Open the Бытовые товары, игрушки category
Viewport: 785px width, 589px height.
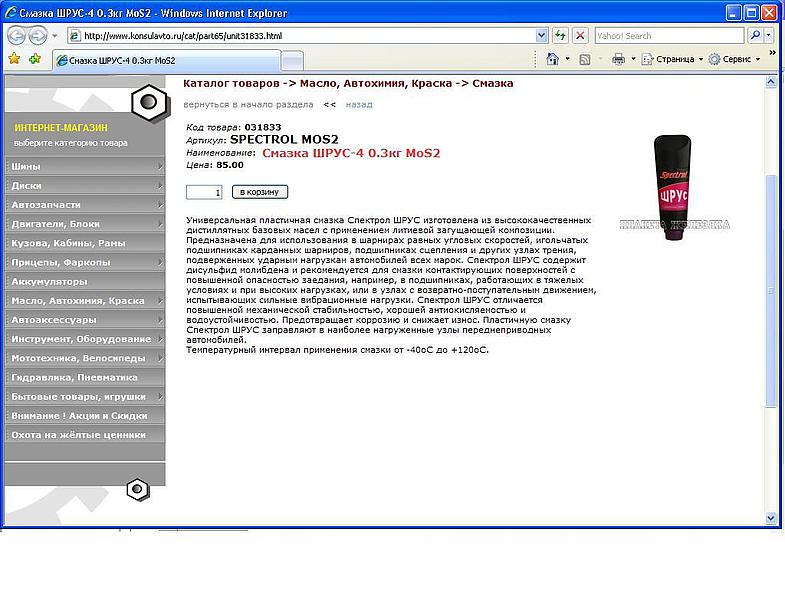[85, 397]
